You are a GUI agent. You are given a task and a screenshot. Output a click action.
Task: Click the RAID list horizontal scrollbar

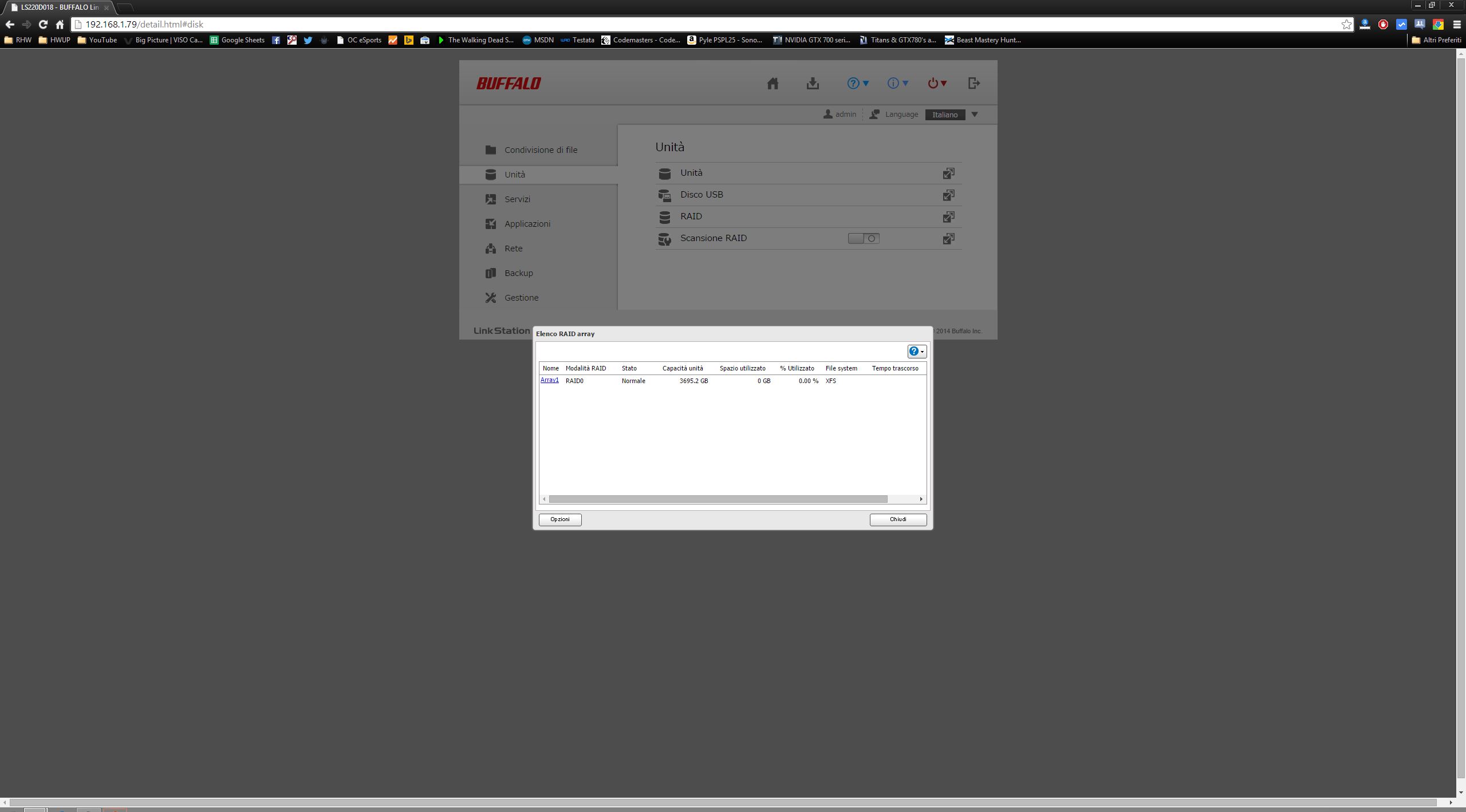[x=717, y=499]
